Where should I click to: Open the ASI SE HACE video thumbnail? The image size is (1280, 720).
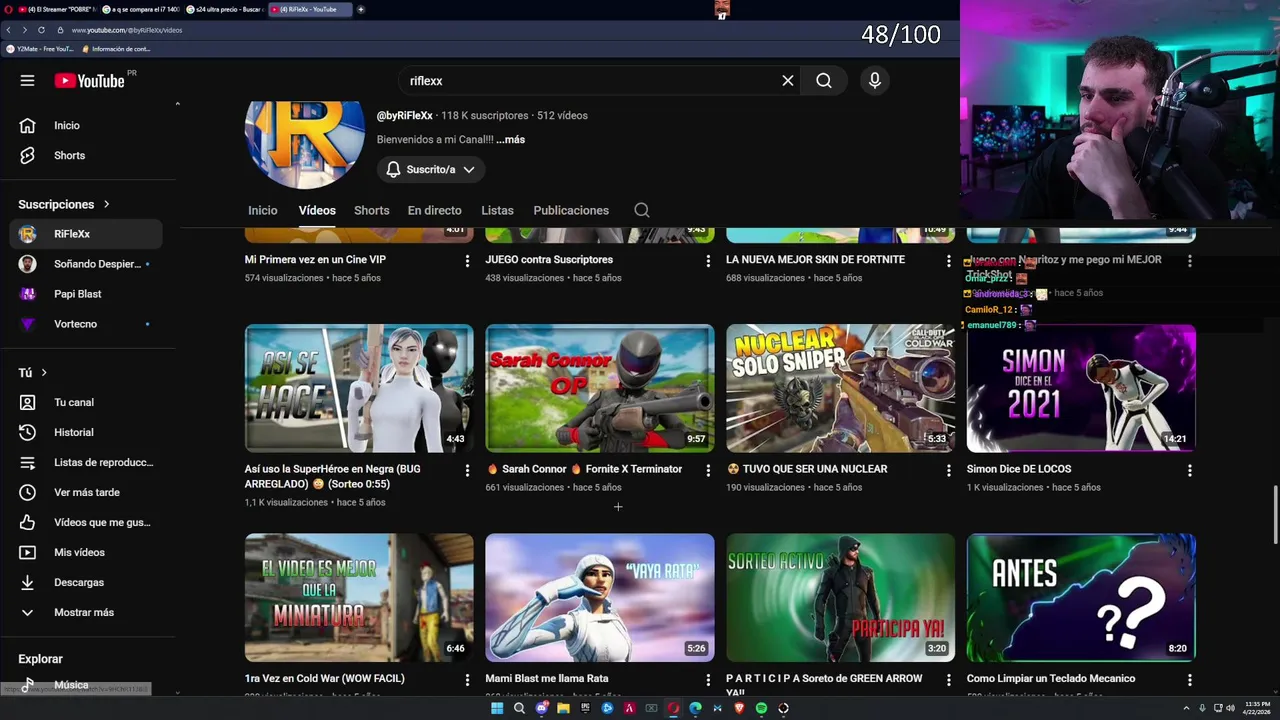click(x=359, y=388)
